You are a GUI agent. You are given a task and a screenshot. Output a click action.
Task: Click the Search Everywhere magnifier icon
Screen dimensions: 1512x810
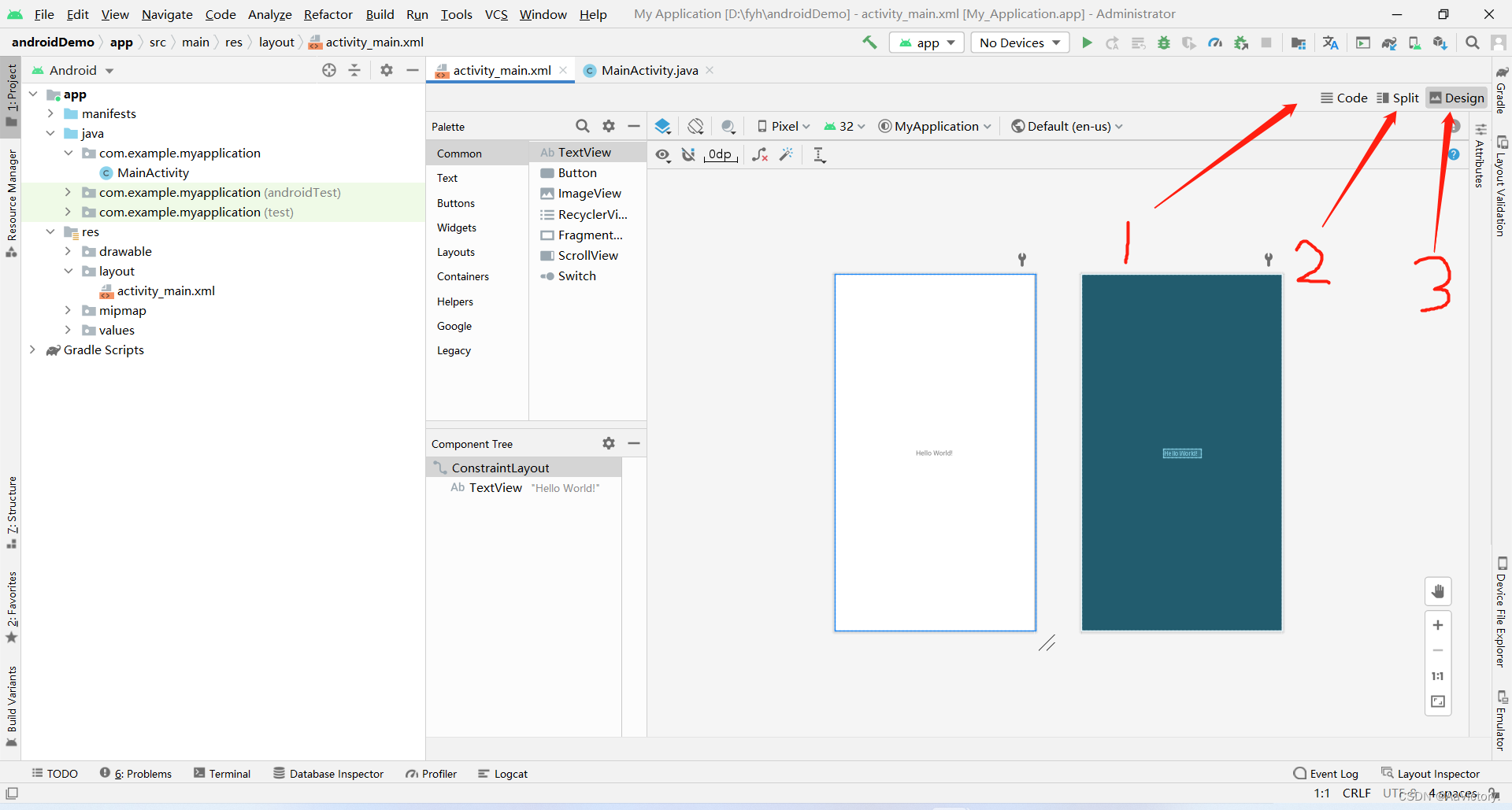[1472, 43]
